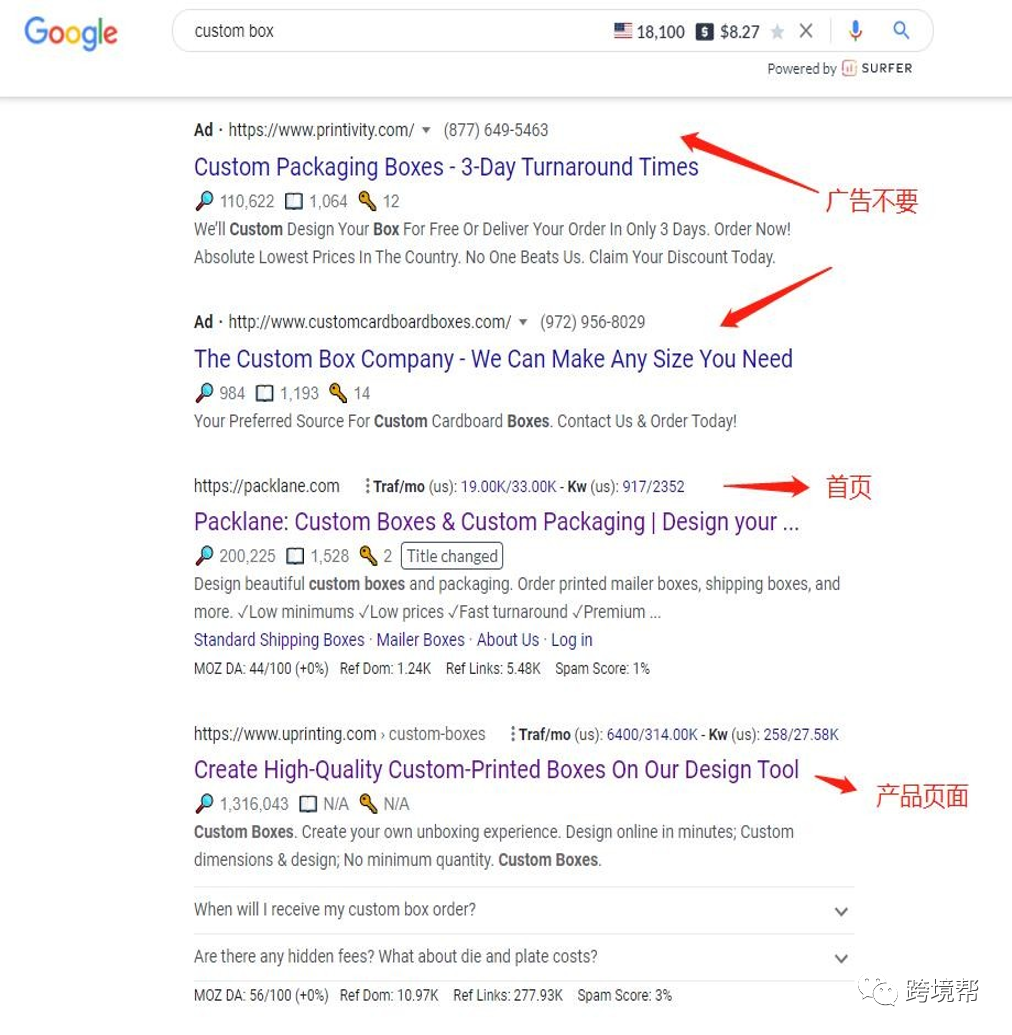Open the three-dot menu beside packlane.com Traf/mo

(367, 486)
